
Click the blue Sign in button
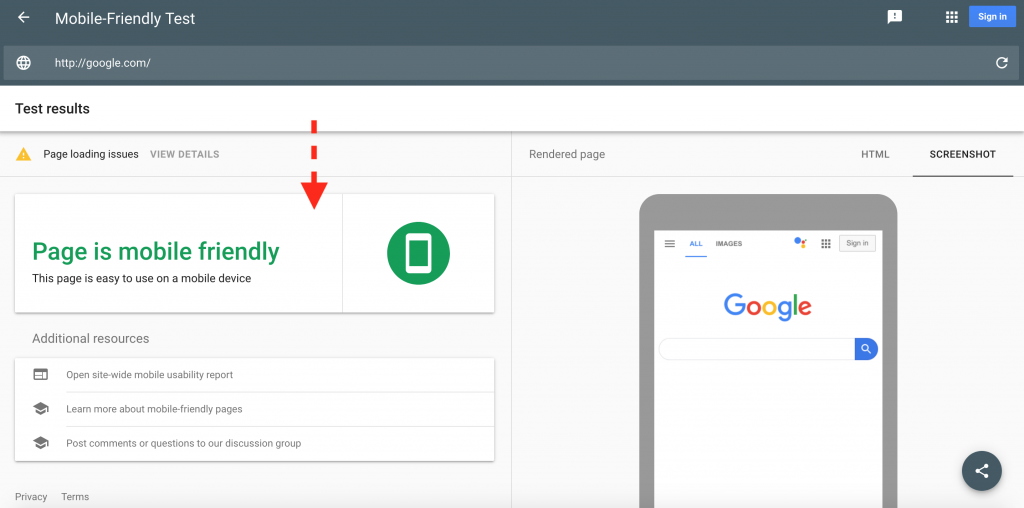pos(992,16)
